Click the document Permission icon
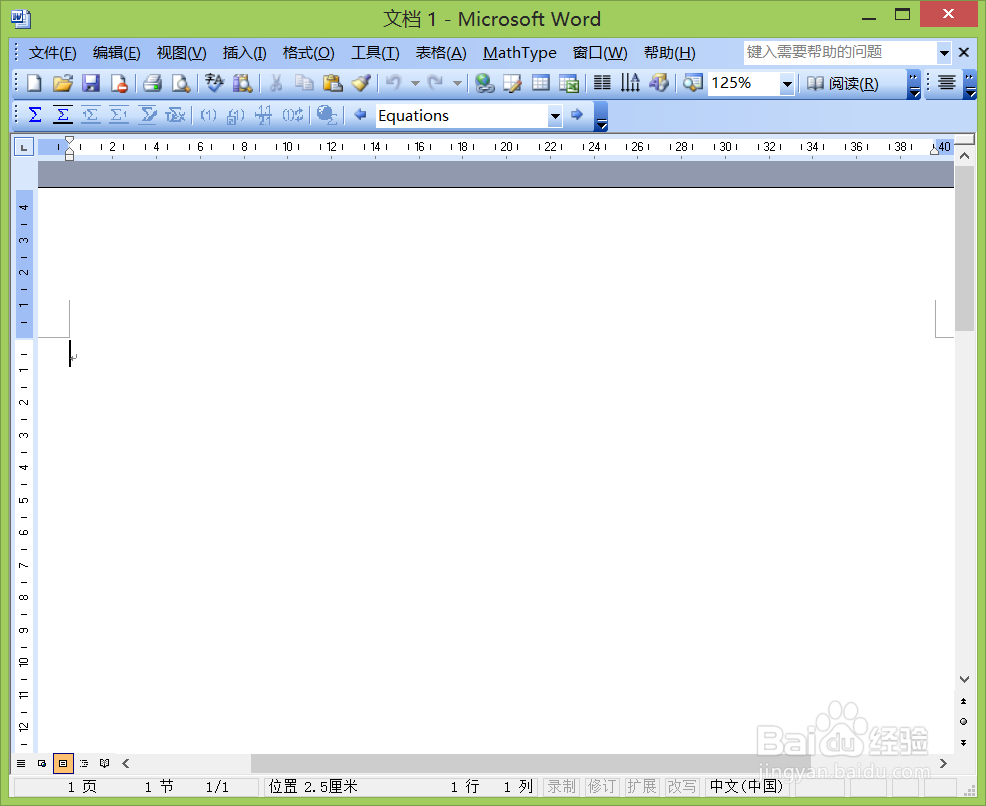Viewport: 986px width, 806px height. click(119, 83)
